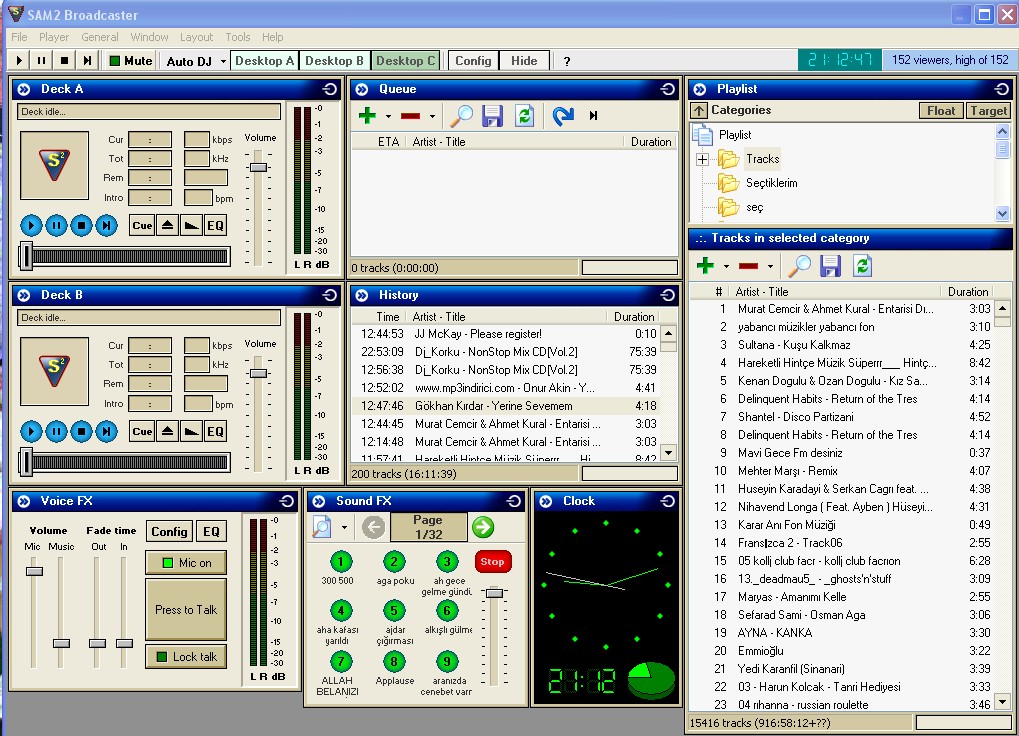Open Voice FX Config button
The height and width of the screenshot is (736, 1019).
coord(169,531)
